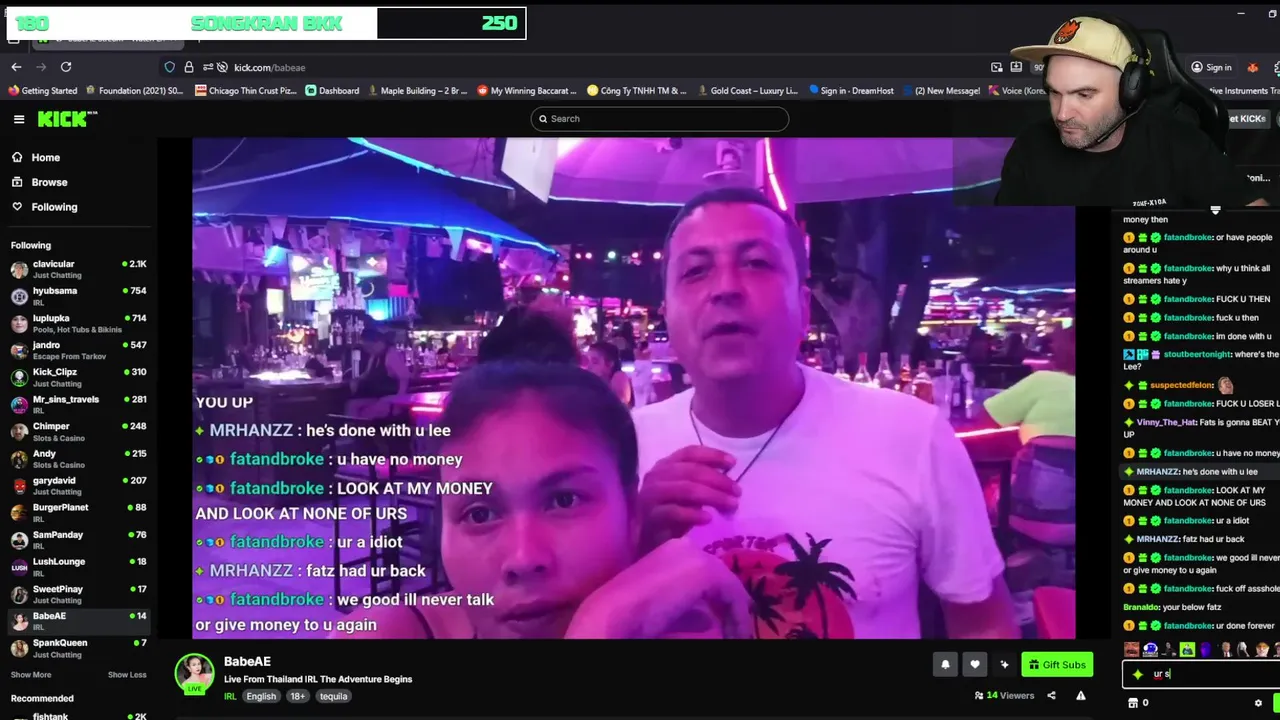The height and width of the screenshot is (720, 1280).
Task: Click Sign in at browser top right
Action: (1211, 67)
